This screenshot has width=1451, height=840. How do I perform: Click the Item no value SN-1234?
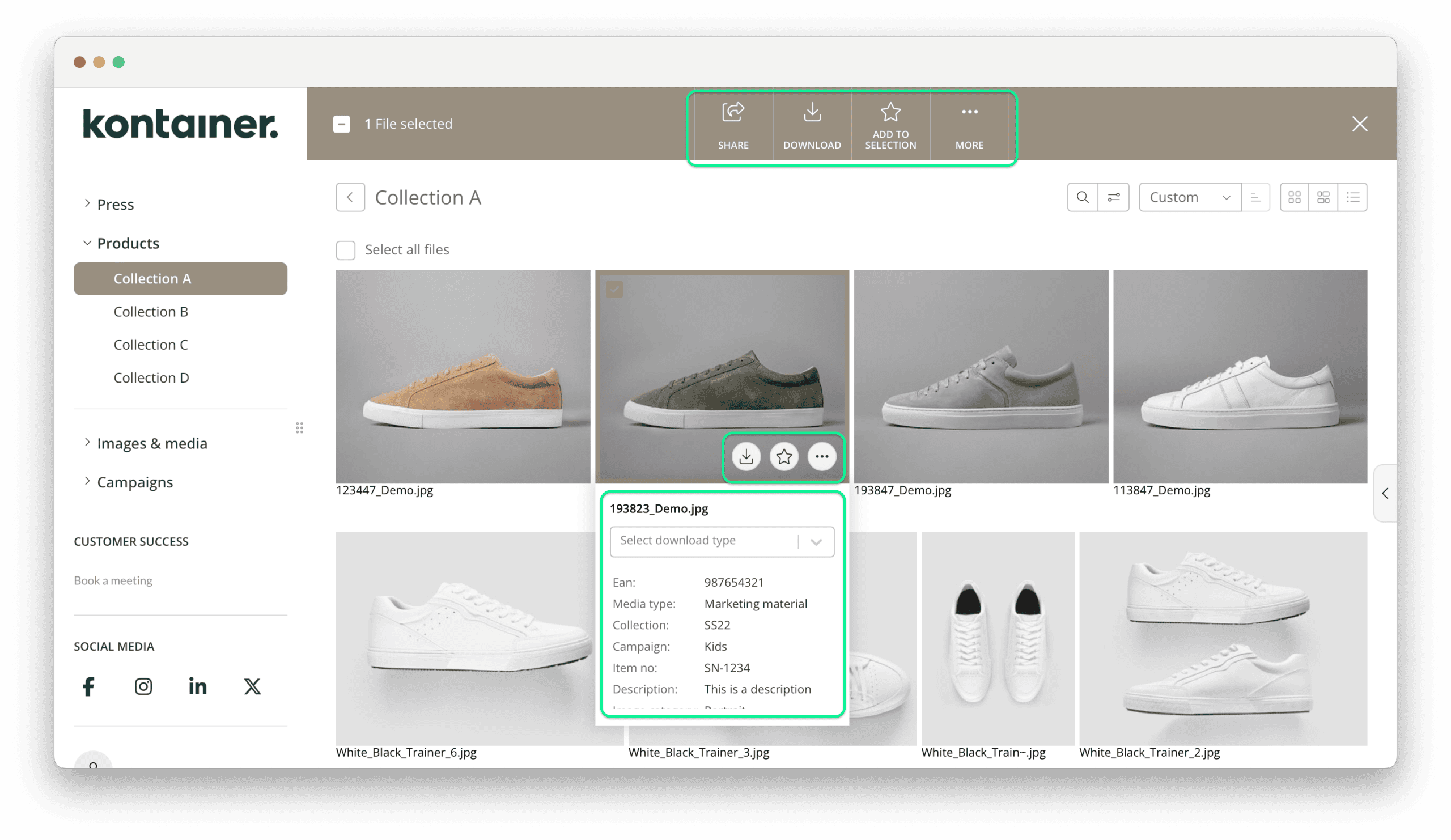pos(727,668)
